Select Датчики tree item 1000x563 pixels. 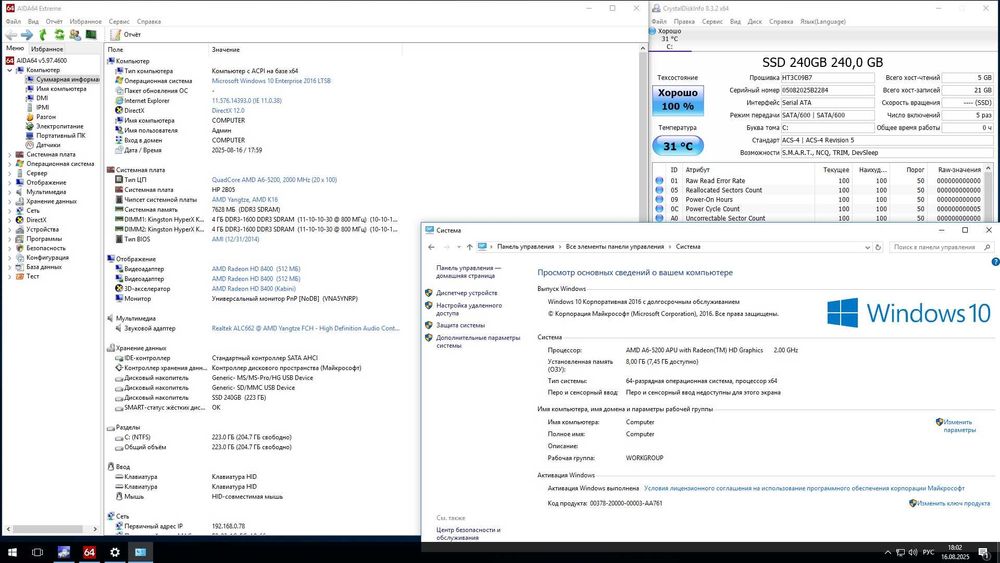[x=48, y=145]
